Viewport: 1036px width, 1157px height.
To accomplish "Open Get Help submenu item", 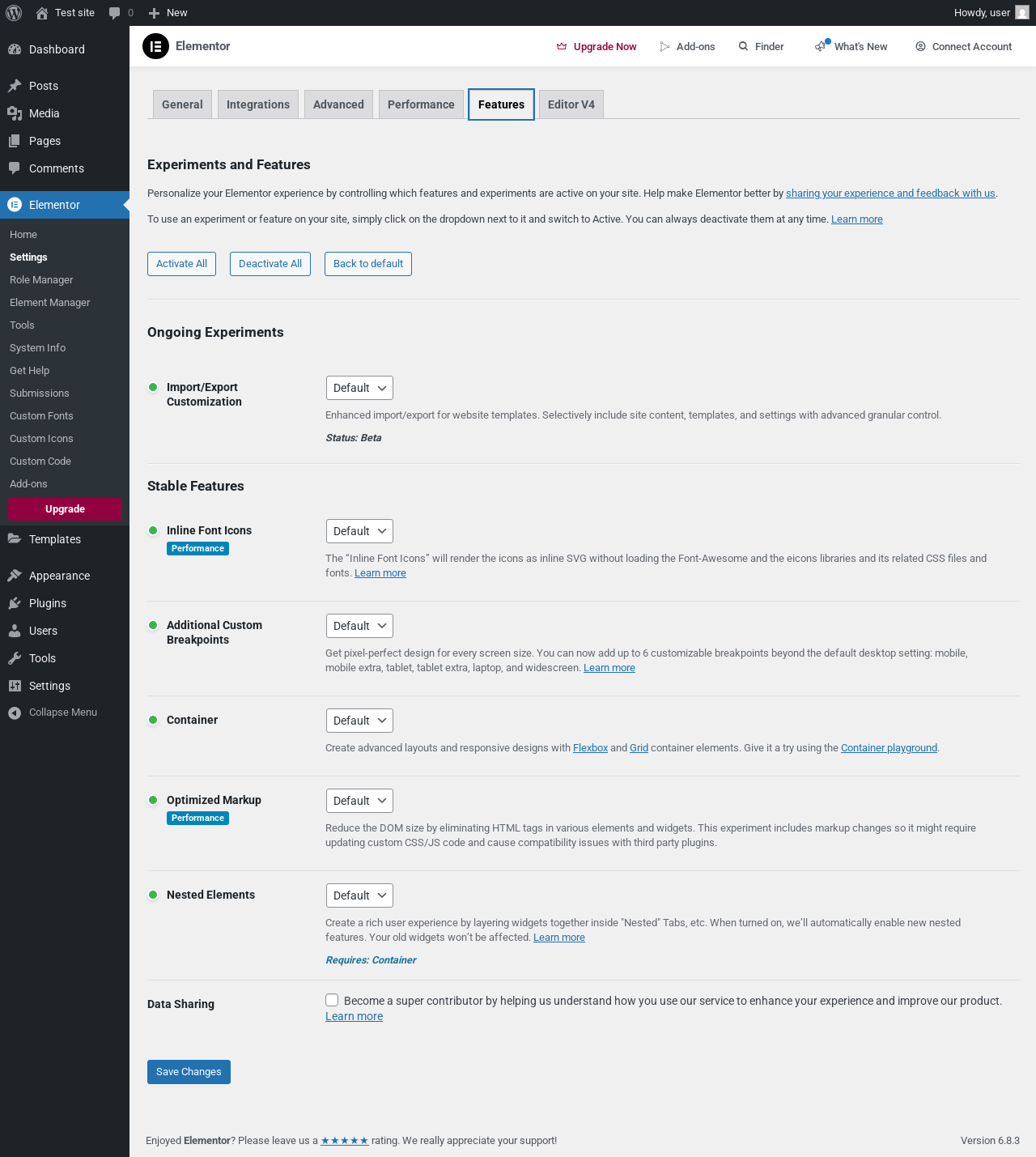I will click(30, 371).
